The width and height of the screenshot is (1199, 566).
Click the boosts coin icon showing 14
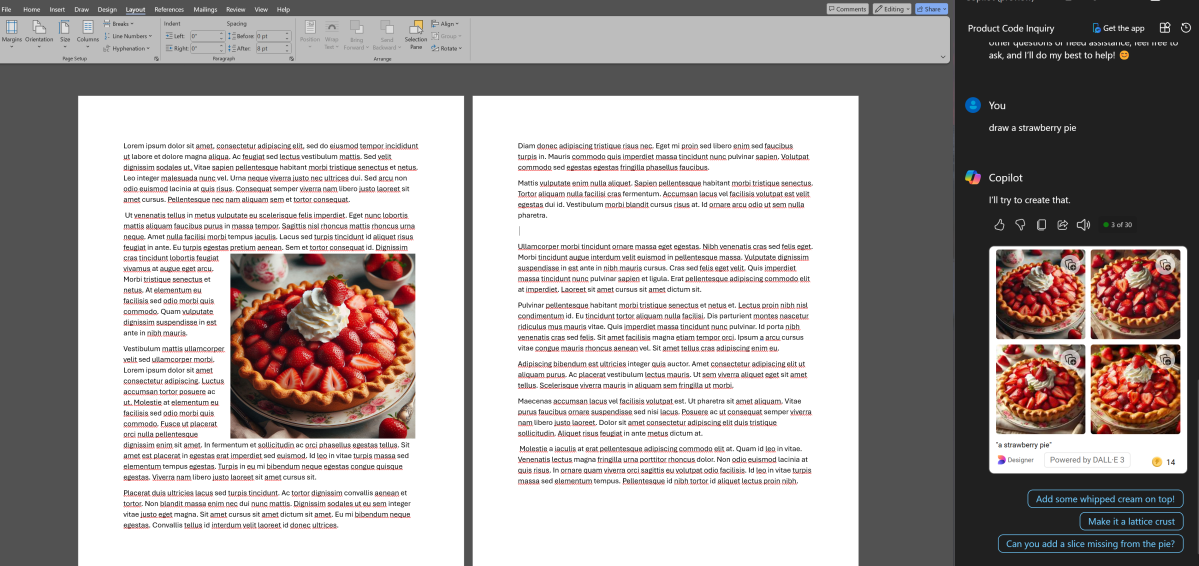point(1156,461)
